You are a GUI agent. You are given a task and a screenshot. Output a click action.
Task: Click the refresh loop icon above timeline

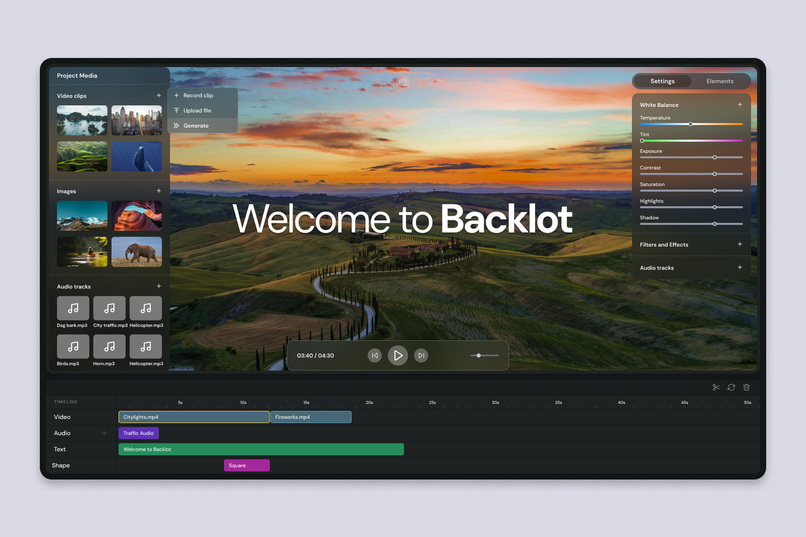[731, 387]
